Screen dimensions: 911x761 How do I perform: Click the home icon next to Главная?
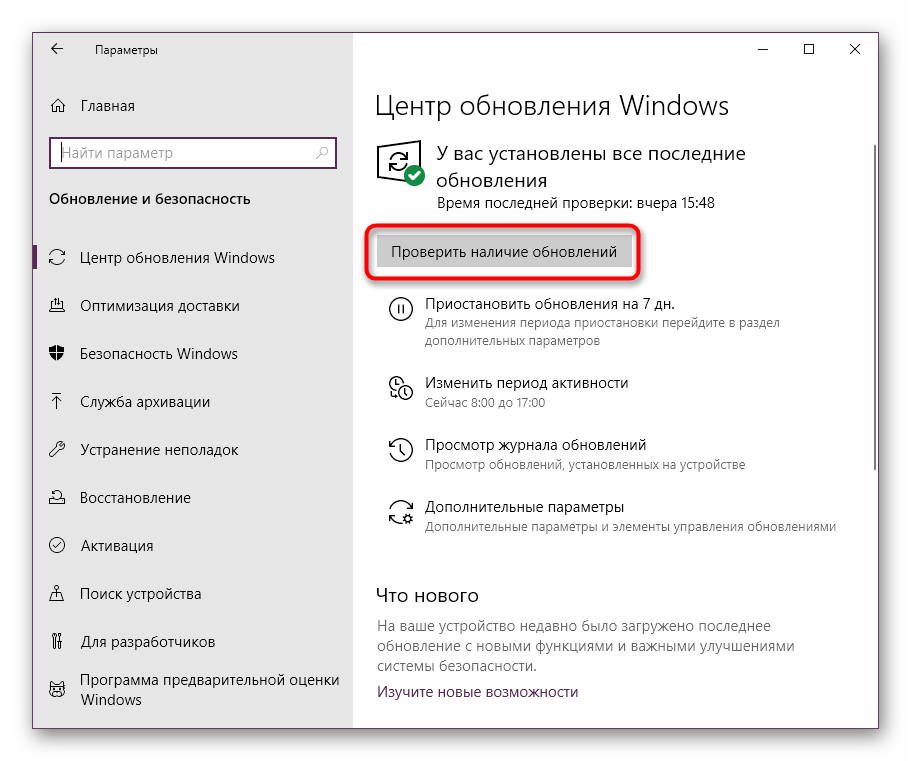pyautogui.click(x=58, y=106)
